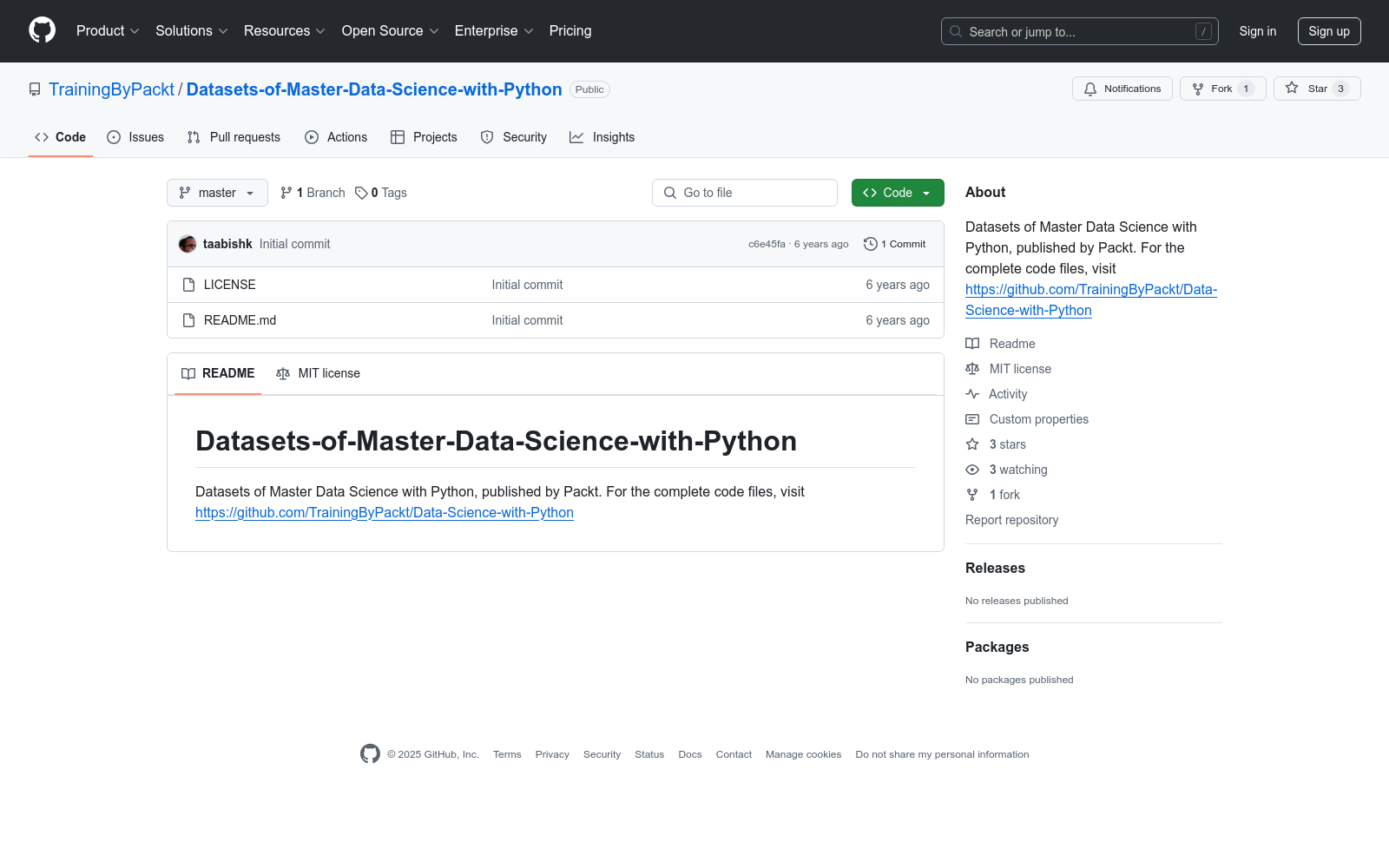Open the Projects tab

click(x=424, y=137)
